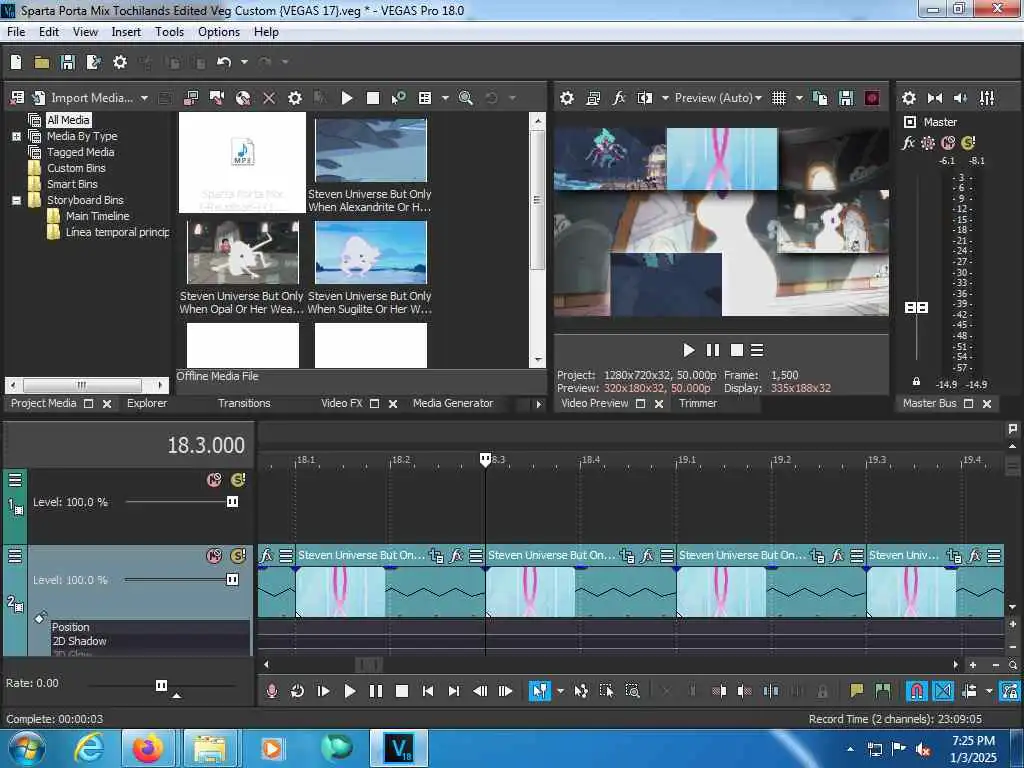The image size is (1024, 768).
Task: Select the Steven Universe Opal media thumbnail
Action: pyautogui.click(x=242, y=252)
